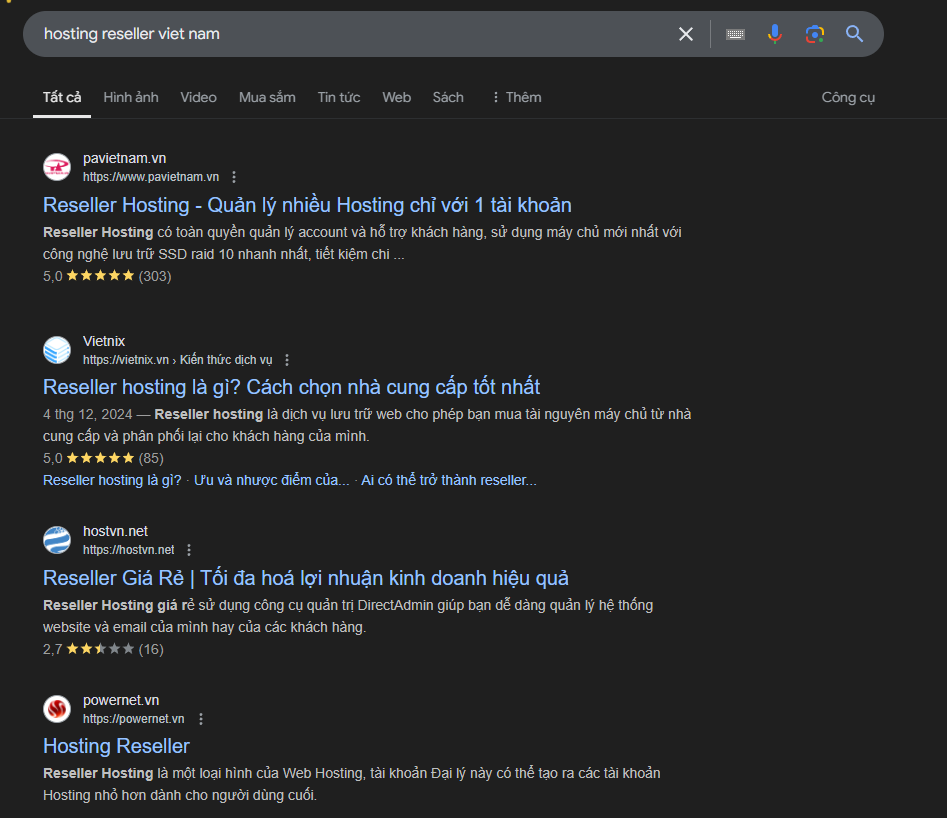
Task: Switch to the Tin tức tab
Action: (x=339, y=97)
